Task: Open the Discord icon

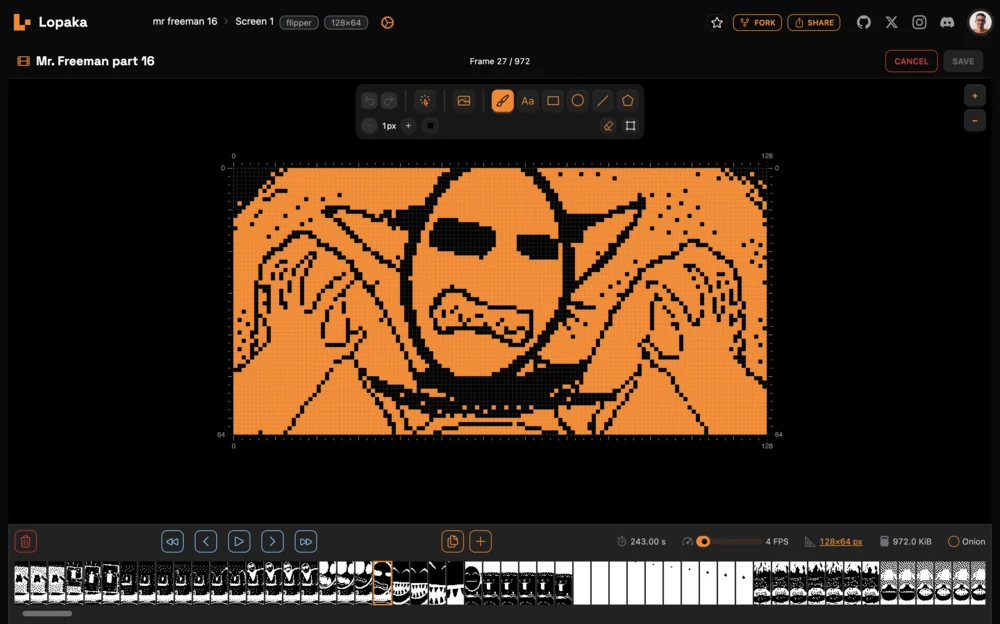Action: point(947,22)
